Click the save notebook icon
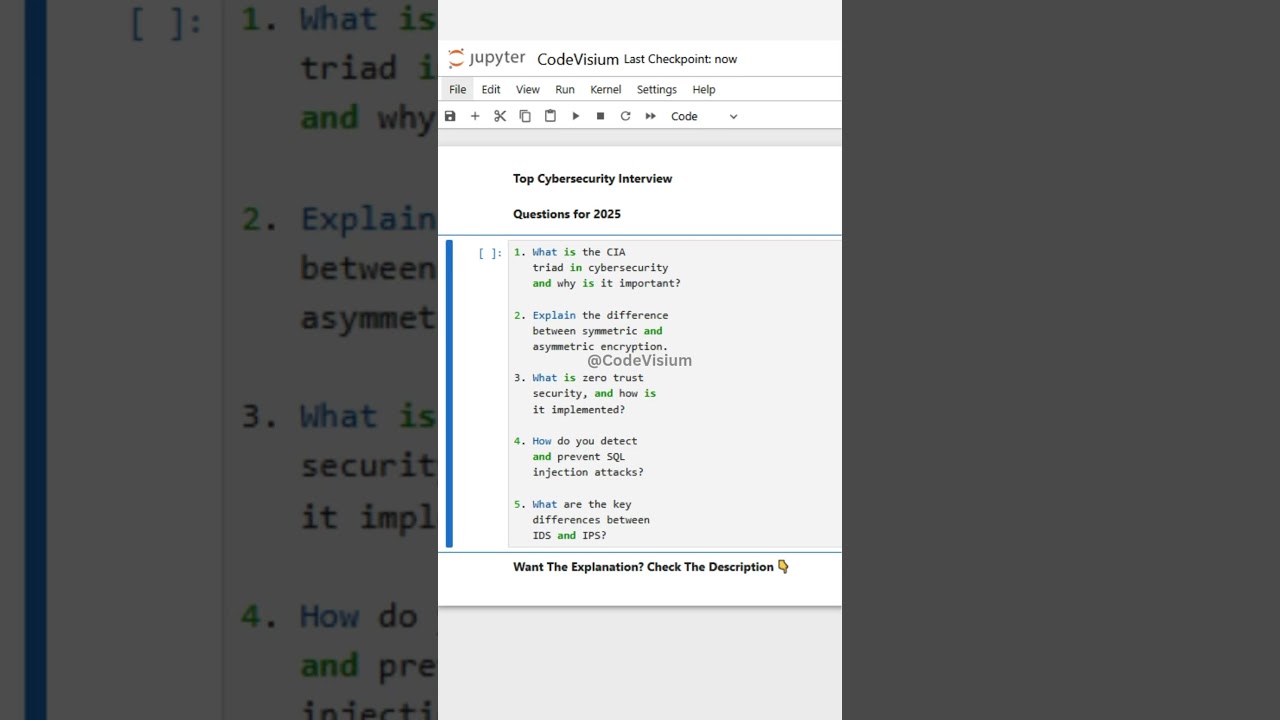The width and height of the screenshot is (1280, 720). coord(450,116)
